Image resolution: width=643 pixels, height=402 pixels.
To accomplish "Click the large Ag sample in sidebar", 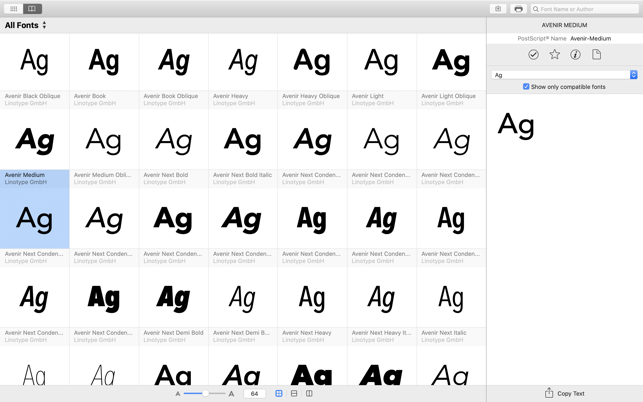I will pyautogui.click(x=516, y=125).
